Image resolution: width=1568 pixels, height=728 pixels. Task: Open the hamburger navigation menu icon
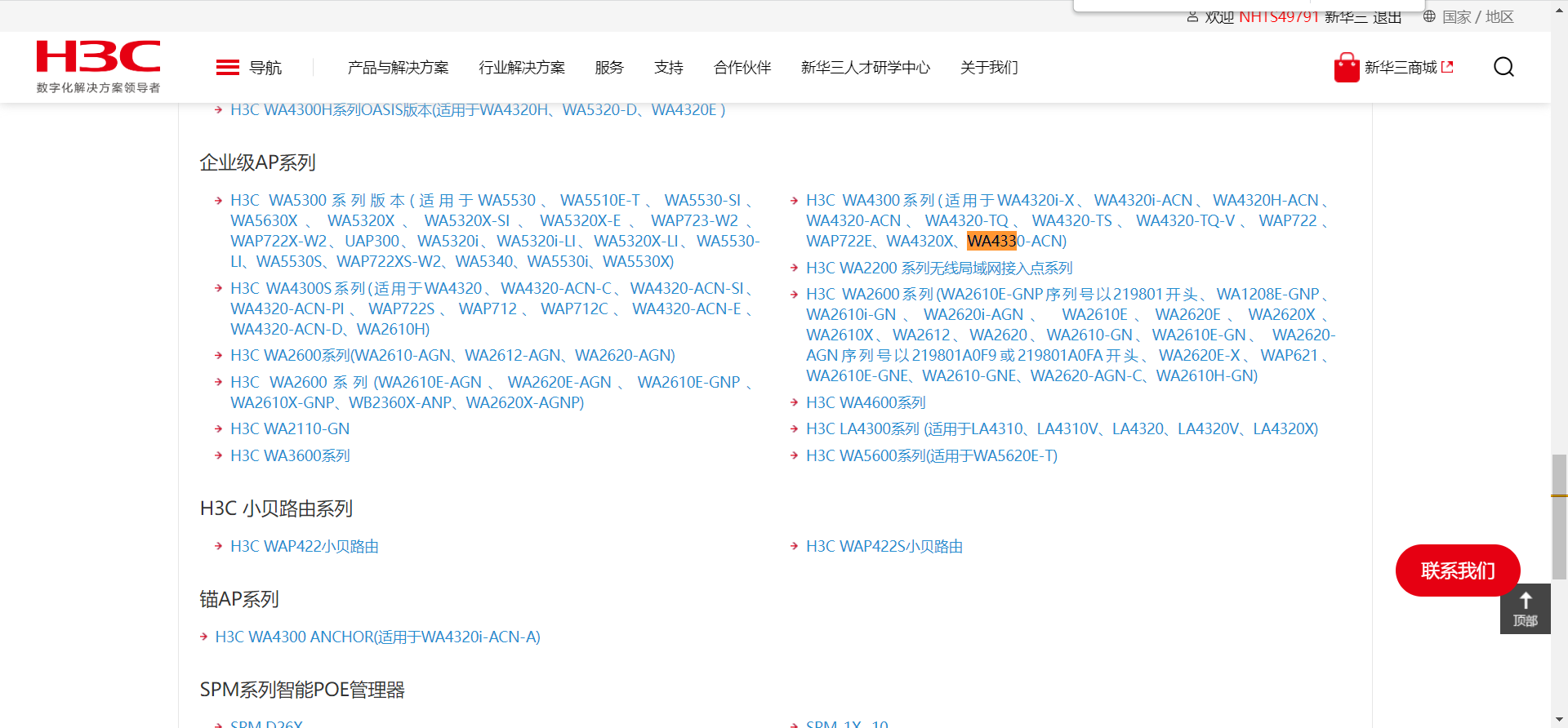point(228,68)
